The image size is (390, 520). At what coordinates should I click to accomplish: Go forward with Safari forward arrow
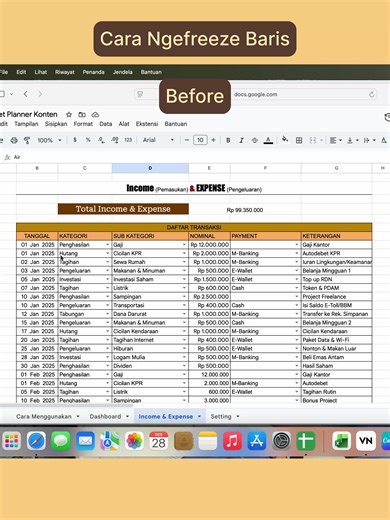(x=40, y=94)
